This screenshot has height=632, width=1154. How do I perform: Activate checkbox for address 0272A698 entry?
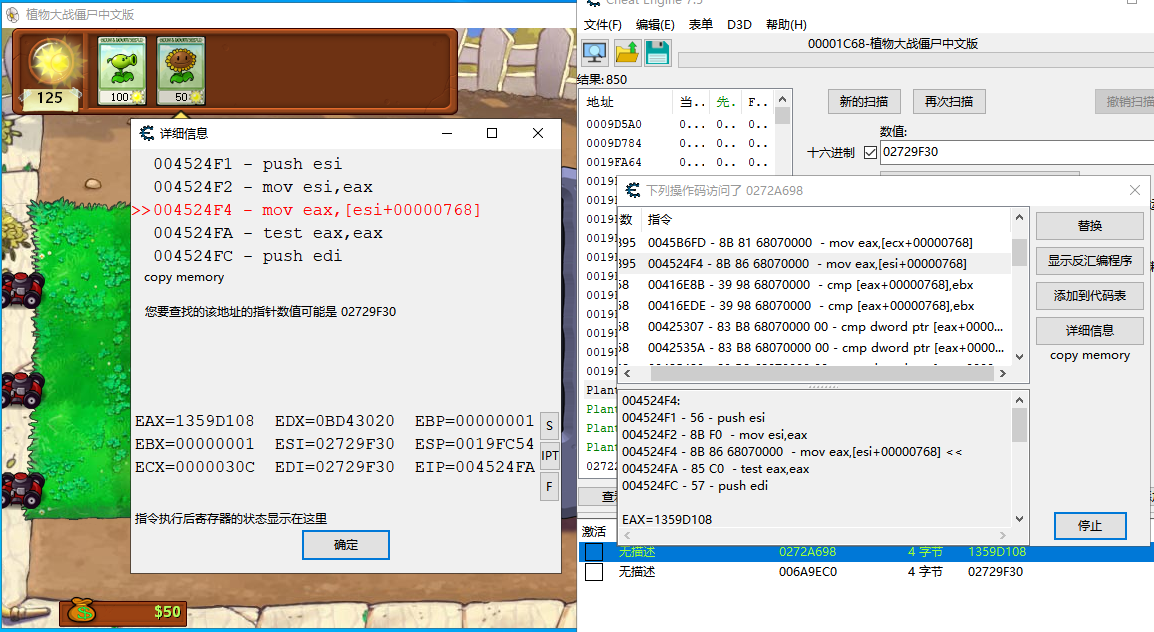(x=594, y=552)
